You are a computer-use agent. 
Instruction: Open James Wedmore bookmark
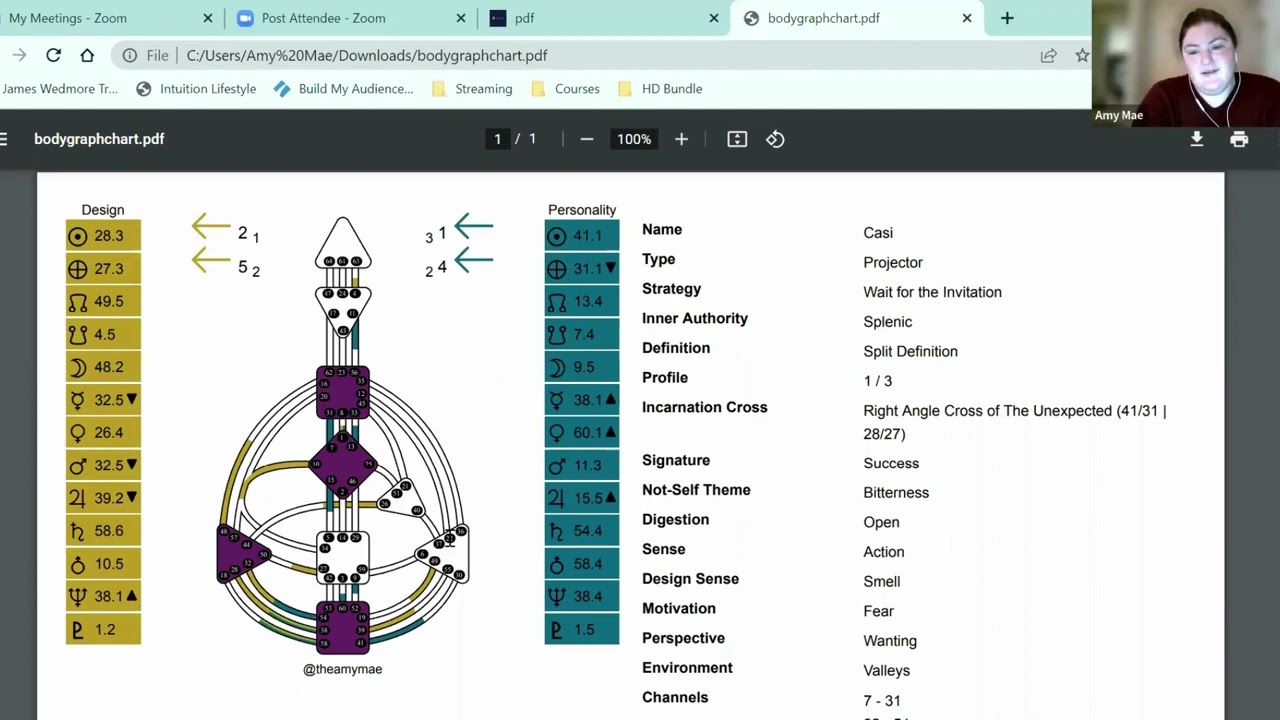[60, 89]
